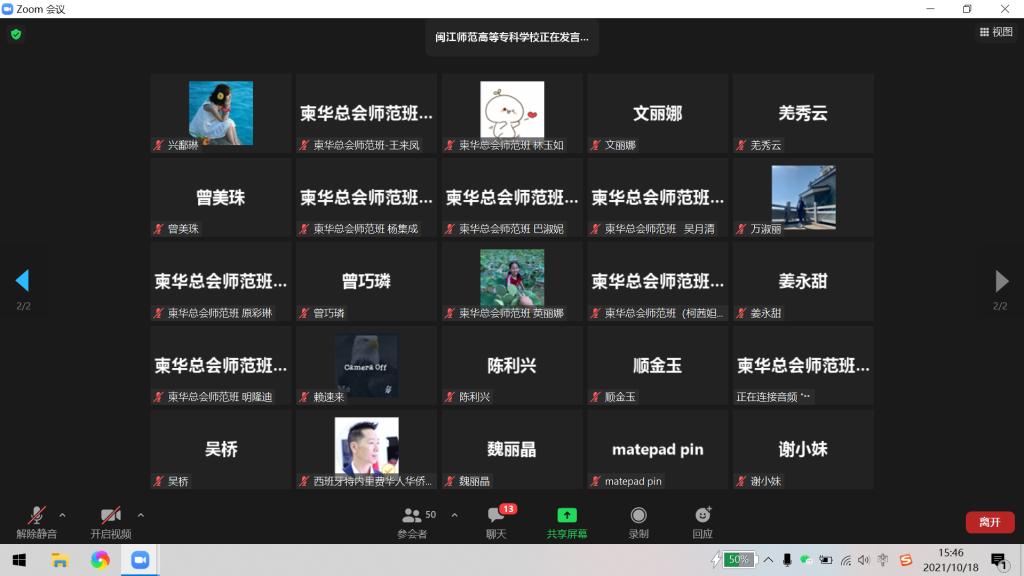1024x576 pixels.
Task: Select participant tile 文丽娜
Action: pos(657,113)
